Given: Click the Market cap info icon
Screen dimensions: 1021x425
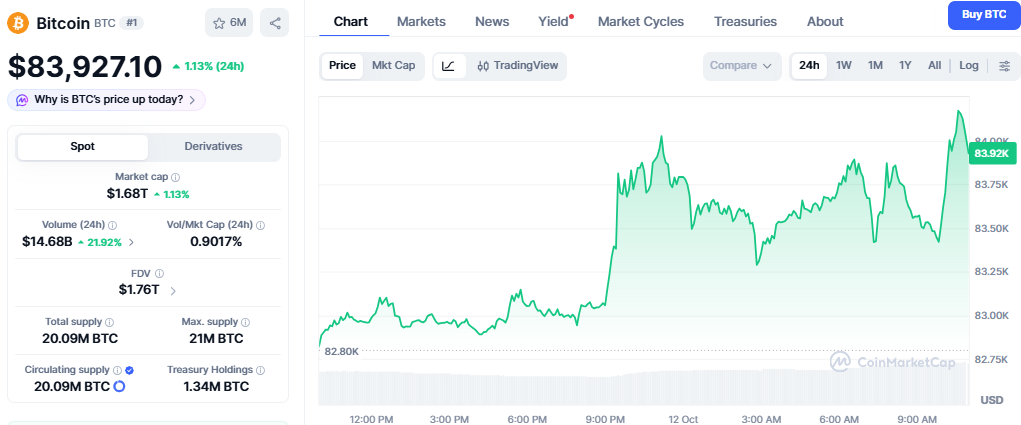Looking at the screenshot, I should [x=176, y=177].
